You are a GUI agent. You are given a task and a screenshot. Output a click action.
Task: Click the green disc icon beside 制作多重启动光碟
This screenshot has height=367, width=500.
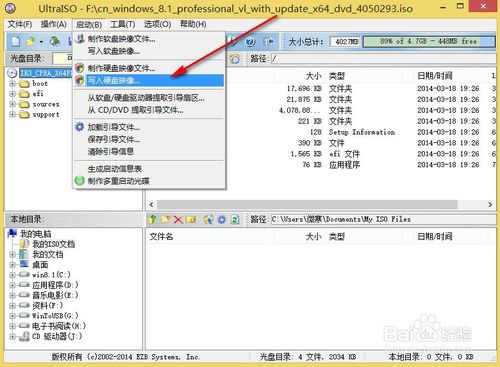[79, 181]
